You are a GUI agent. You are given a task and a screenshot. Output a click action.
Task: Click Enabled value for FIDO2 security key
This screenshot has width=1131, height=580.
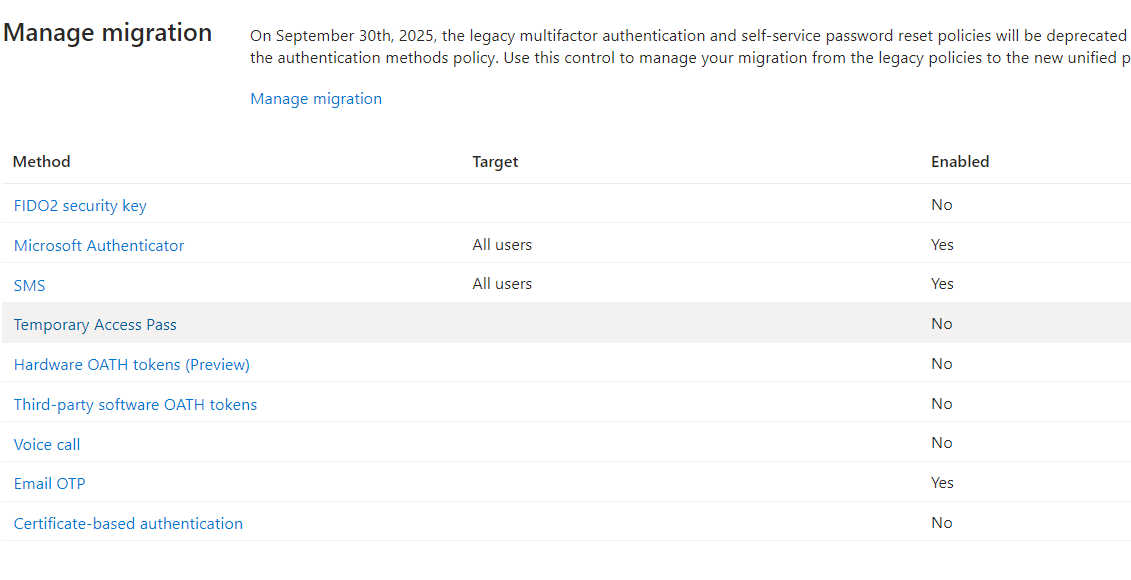(942, 205)
